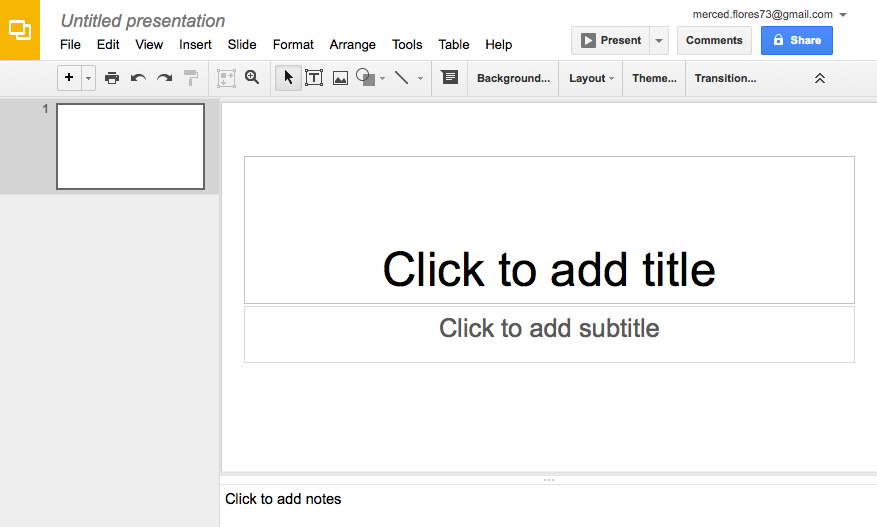Open the Arrange menu
Screen dimensions: 877x527
click(352, 45)
